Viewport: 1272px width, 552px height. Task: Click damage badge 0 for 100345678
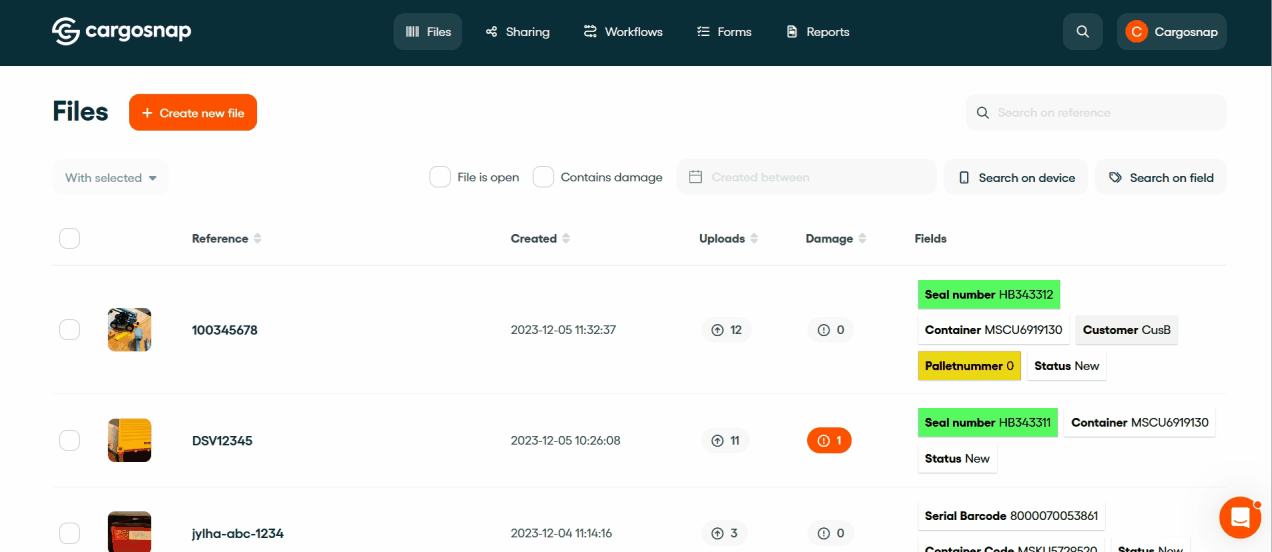[x=830, y=330]
